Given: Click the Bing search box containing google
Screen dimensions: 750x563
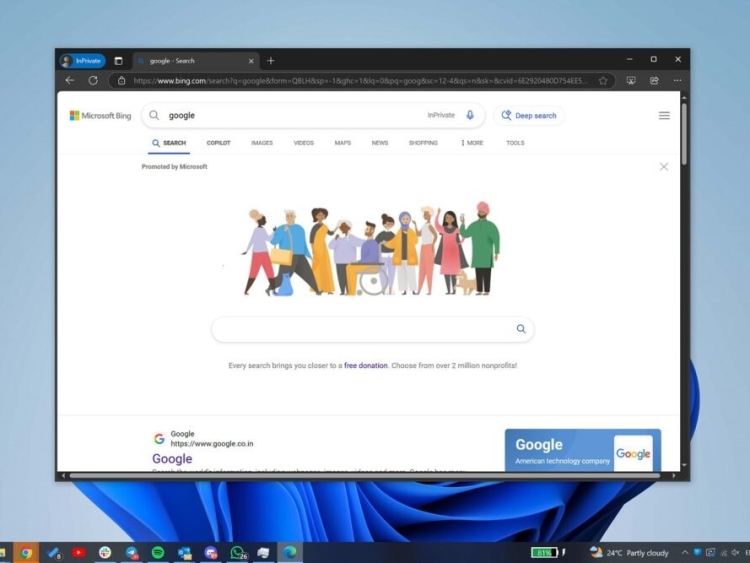Looking at the screenshot, I should click(x=290, y=116).
